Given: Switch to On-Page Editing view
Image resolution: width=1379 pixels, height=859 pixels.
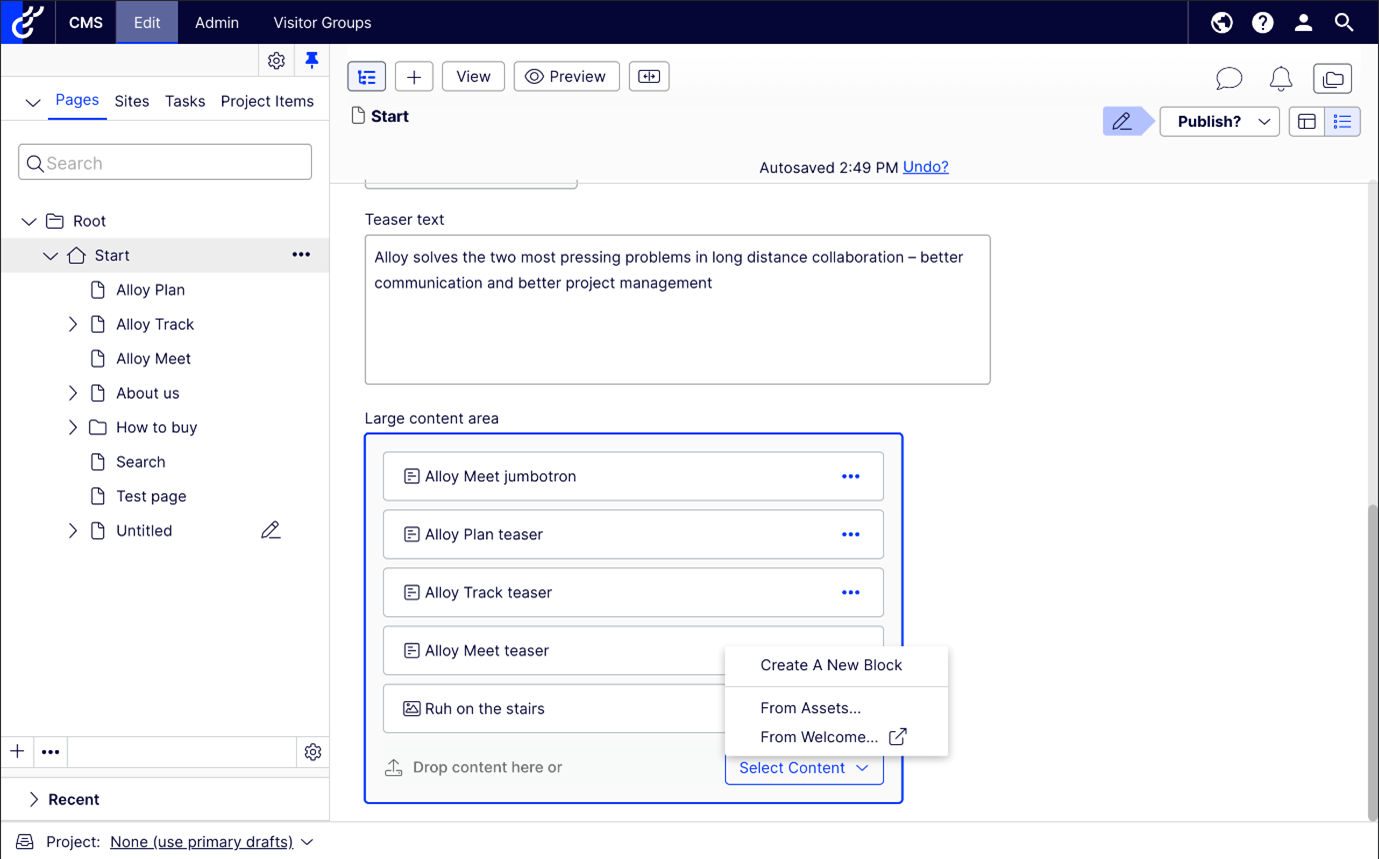Looking at the screenshot, I should 1307,122.
